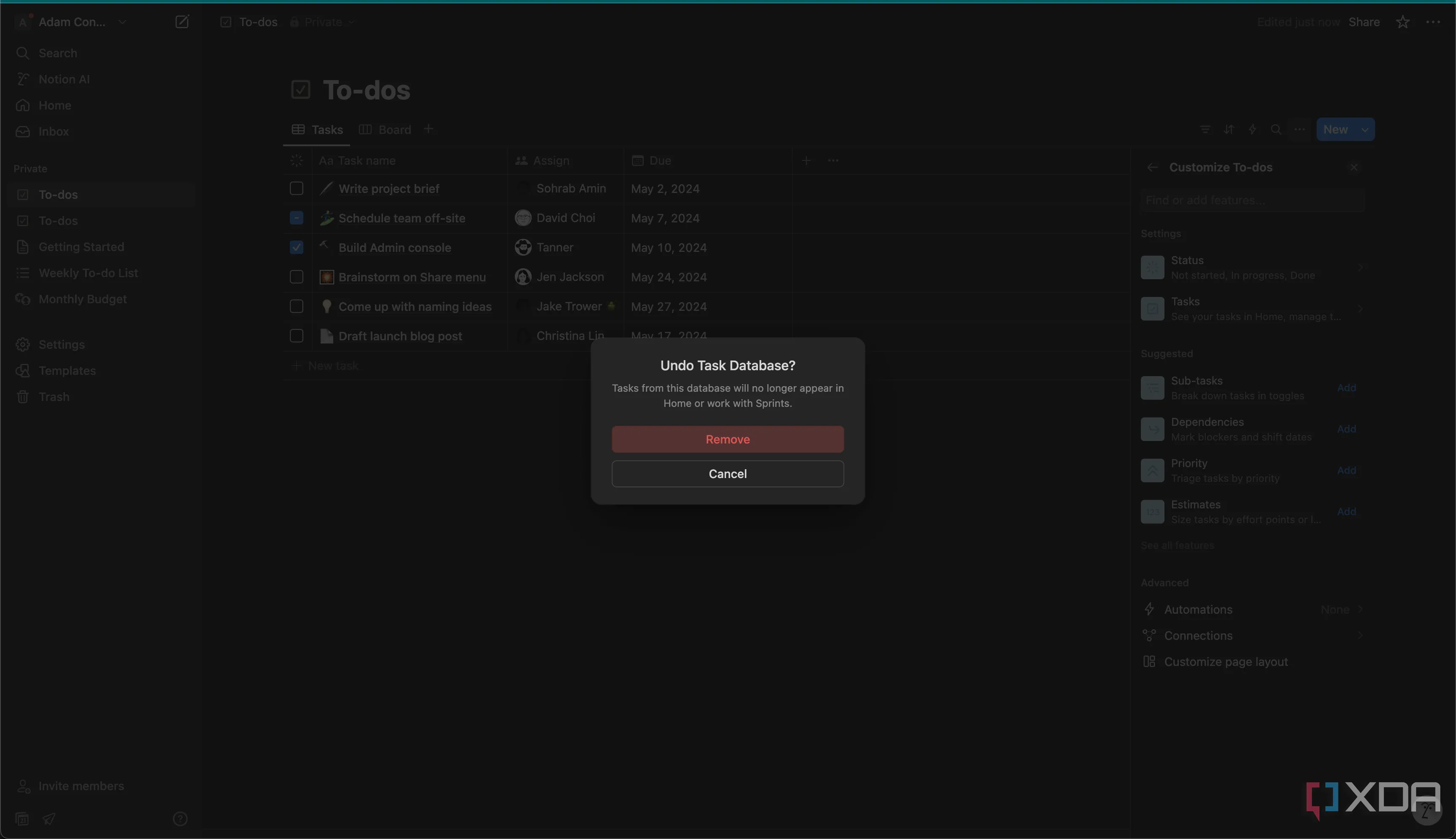Viewport: 1456px width, 839px height.
Task: Add the Sub-tasks feature
Action: (1346, 388)
